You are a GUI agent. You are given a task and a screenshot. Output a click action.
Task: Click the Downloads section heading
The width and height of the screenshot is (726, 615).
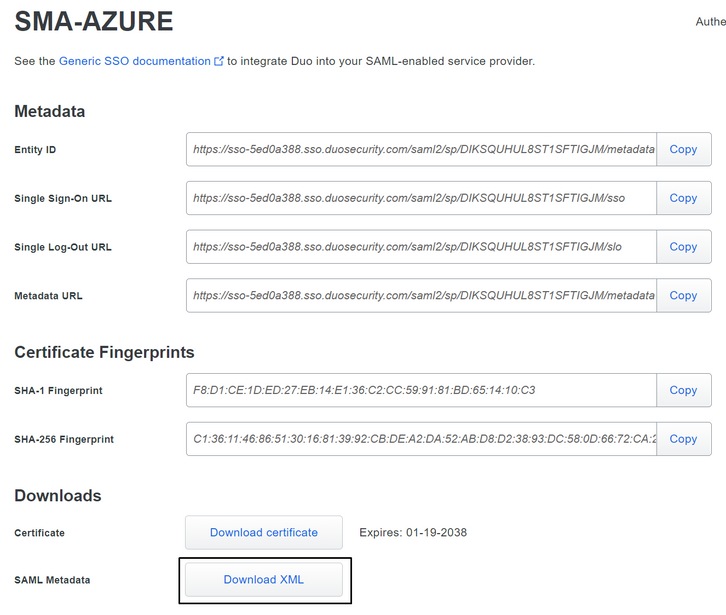pyautogui.click(x=58, y=495)
